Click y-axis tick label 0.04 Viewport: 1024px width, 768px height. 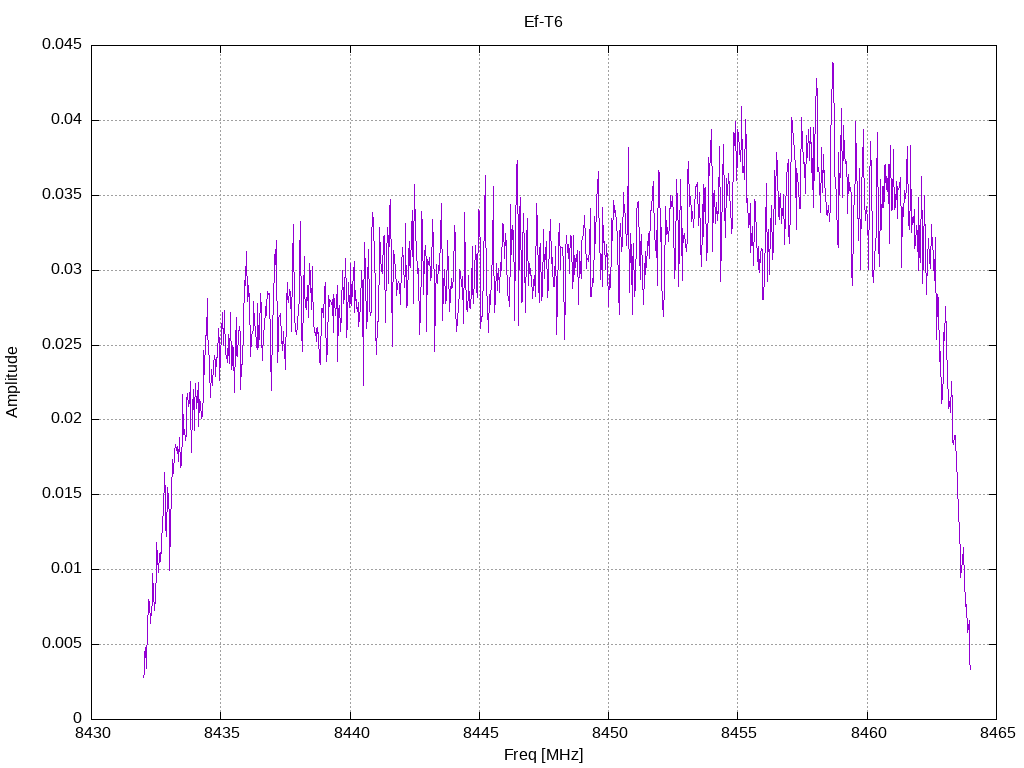(67, 120)
